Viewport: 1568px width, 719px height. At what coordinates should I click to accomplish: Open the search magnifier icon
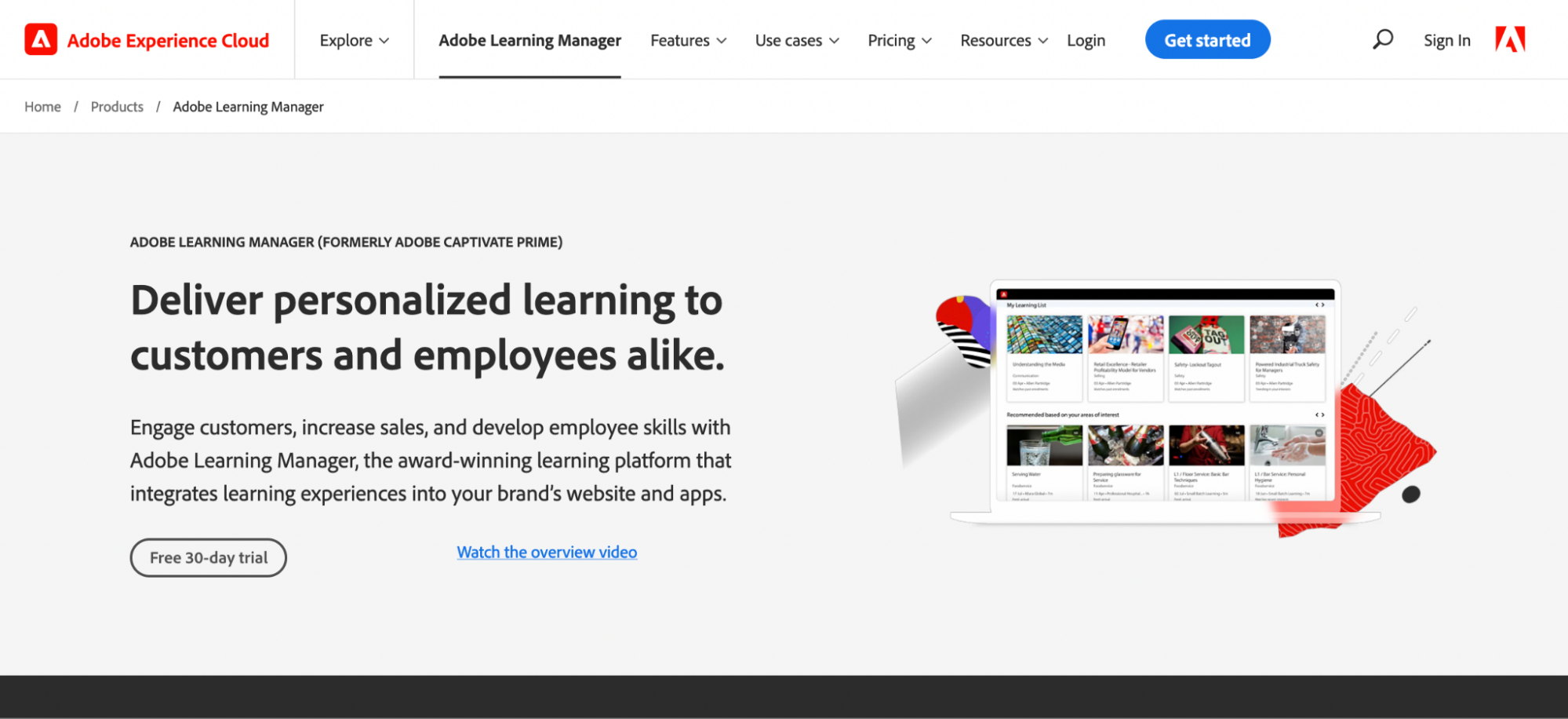1383,39
